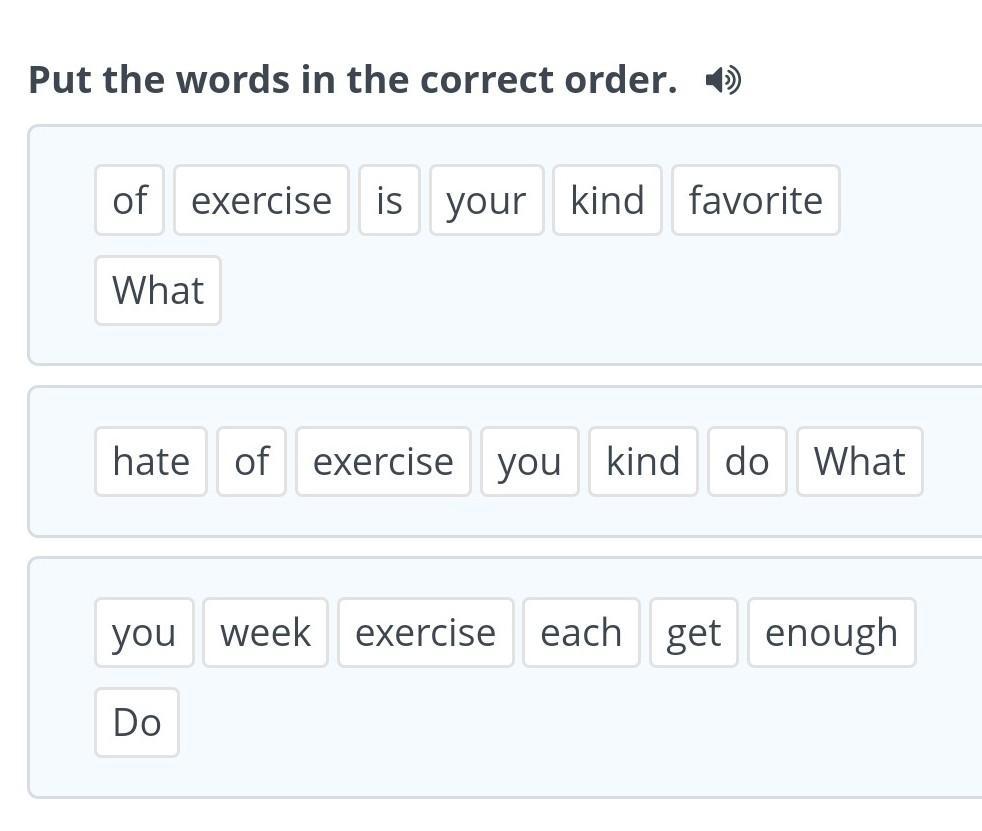Image resolution: width=982 pixels, height=831 pixels.
Task: Pick the 'is' word tile
Action: pyautogui.click(x=389, y=201)
